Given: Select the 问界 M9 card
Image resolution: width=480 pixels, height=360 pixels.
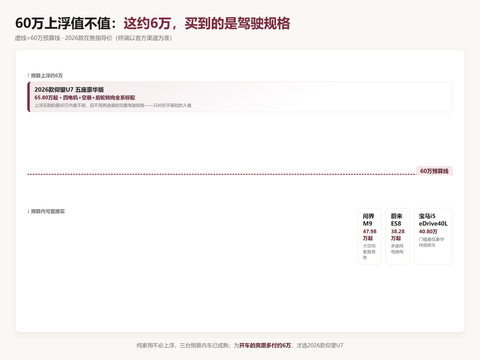Looking at the screenshot, I should (x=369, y=236).
